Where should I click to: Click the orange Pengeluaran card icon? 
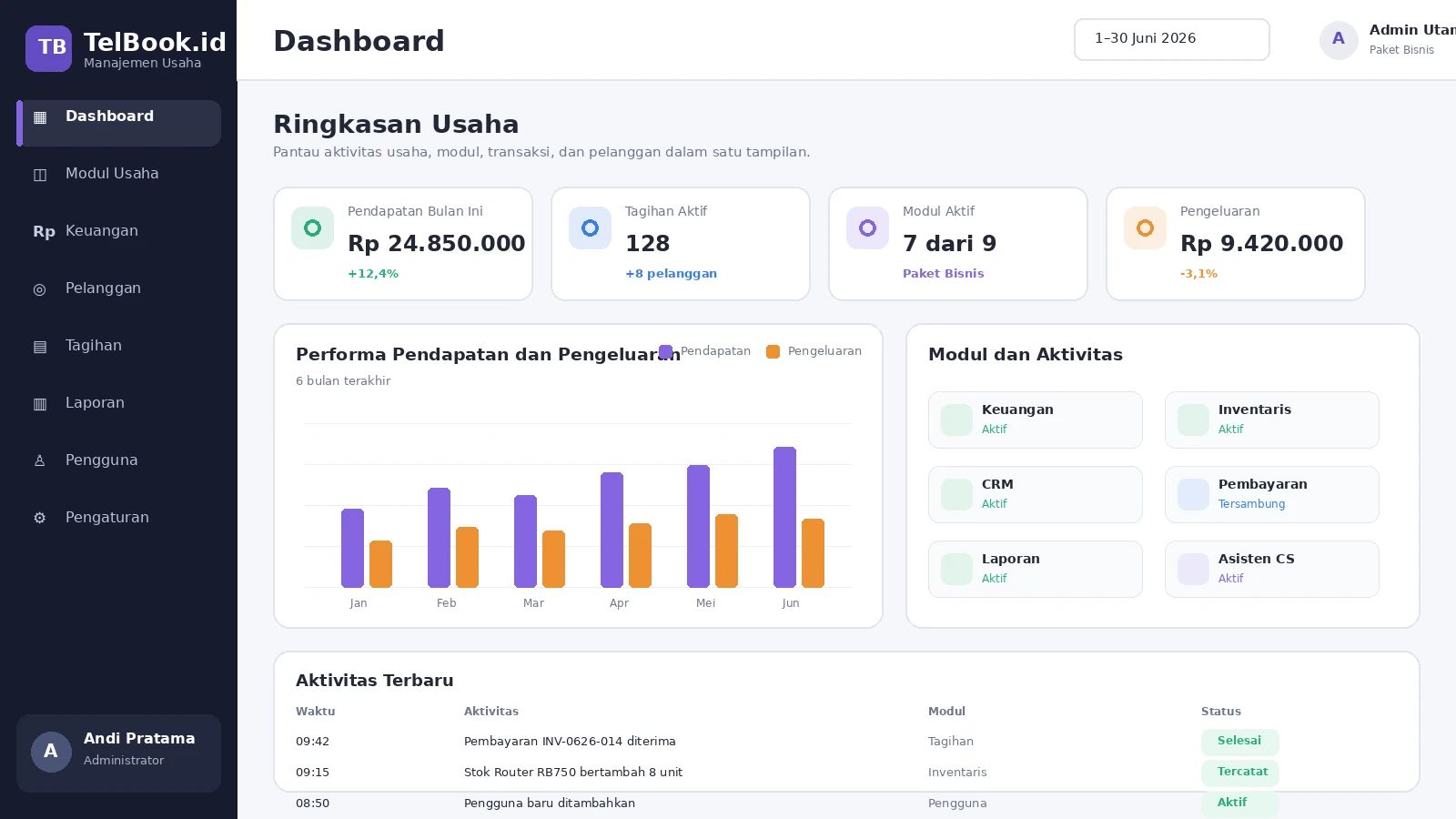point(1145,227)
